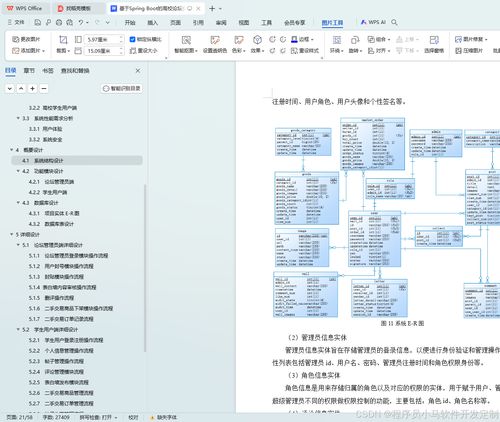
Task: Open the Border (边框) dropdown
Action: pos(302,39)
